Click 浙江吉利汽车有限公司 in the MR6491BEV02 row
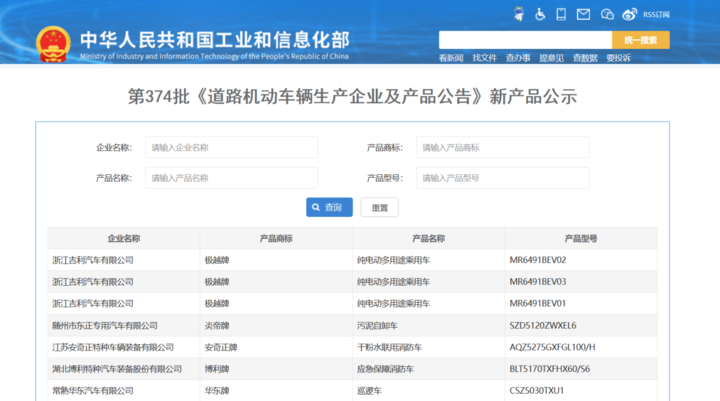The image size is (720, 401). pyautogui.click(x=93, y=260)
